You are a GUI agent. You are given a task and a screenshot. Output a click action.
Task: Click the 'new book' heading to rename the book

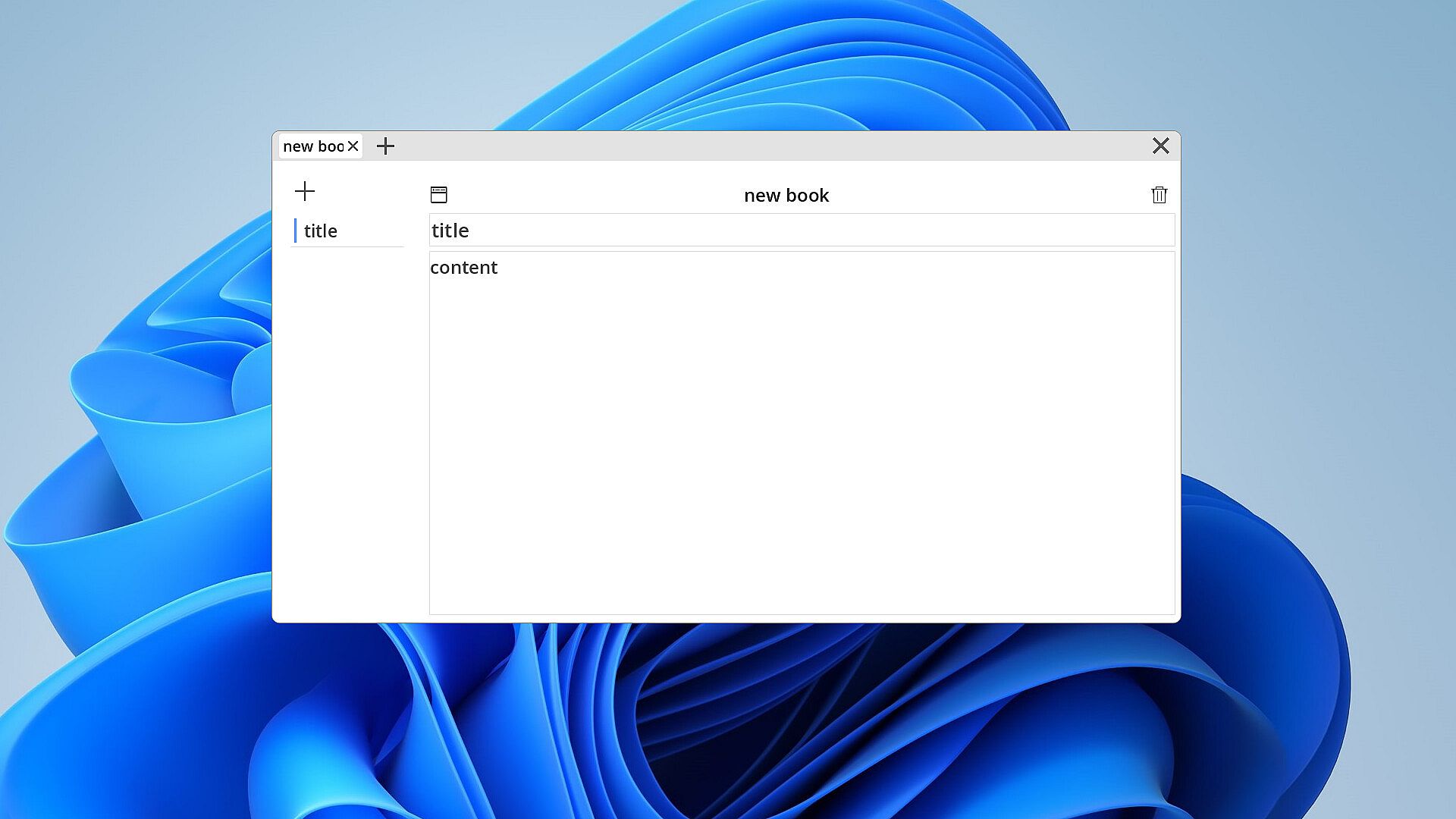tap(786, 196)
